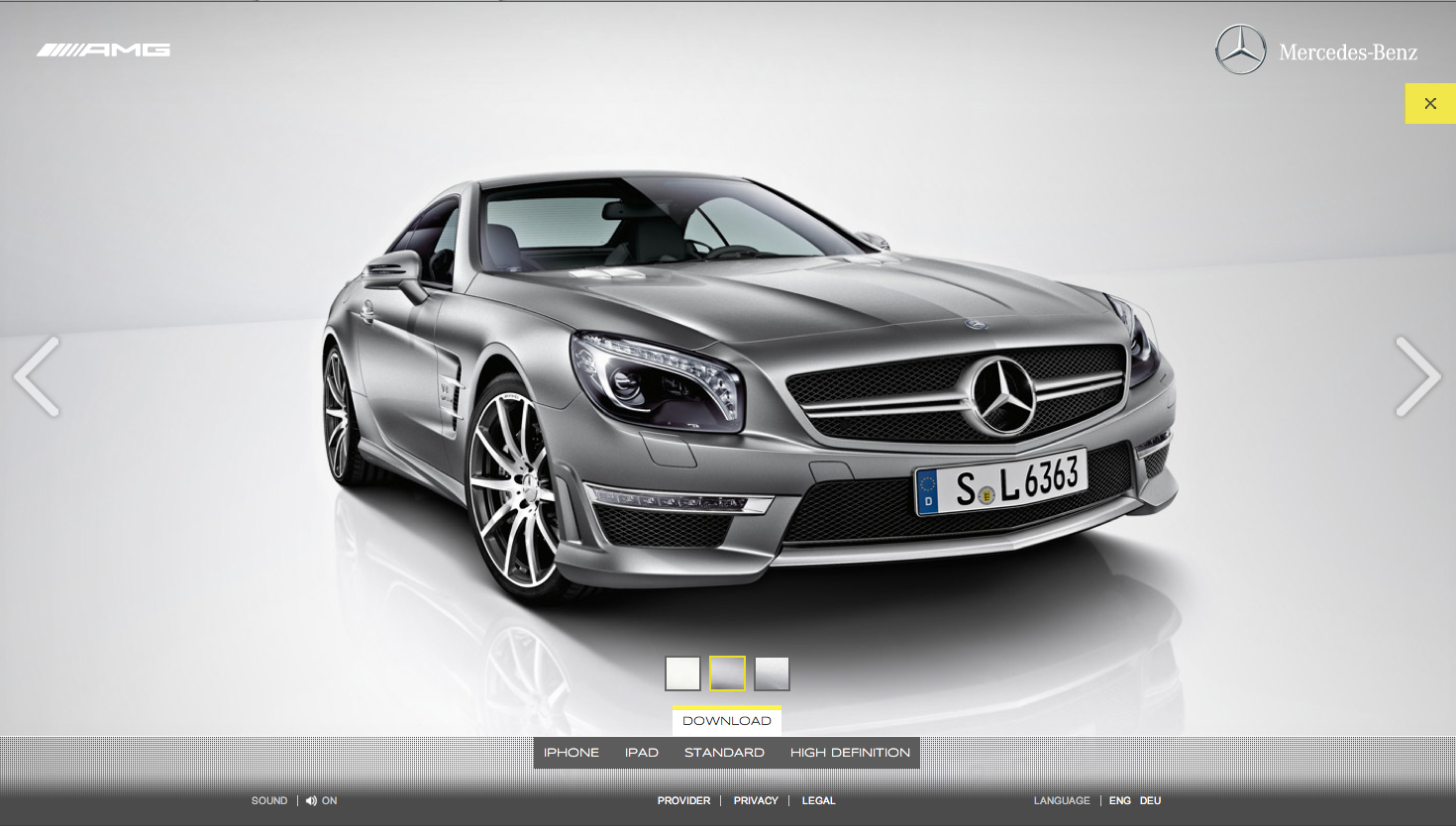Choose Standard resolution download
The height and width of the screenshot is (826, 1456).
(x=724, y=753)
